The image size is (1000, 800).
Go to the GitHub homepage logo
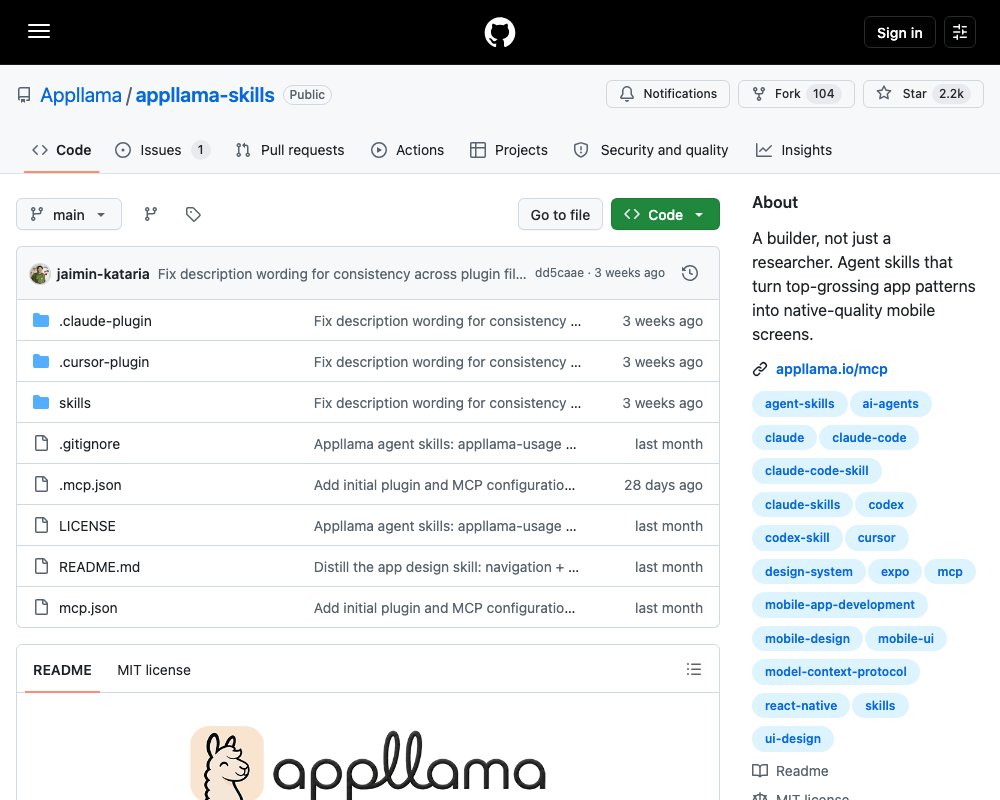(499, 32)
